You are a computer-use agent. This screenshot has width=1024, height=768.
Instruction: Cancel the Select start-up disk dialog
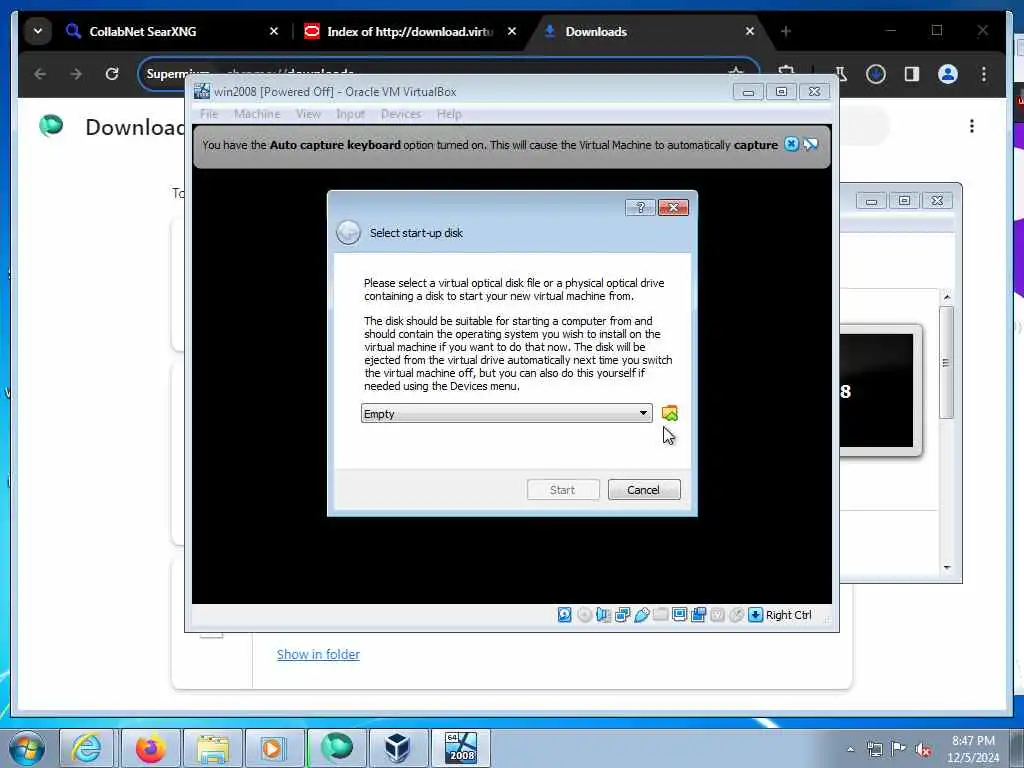[643, 490]
